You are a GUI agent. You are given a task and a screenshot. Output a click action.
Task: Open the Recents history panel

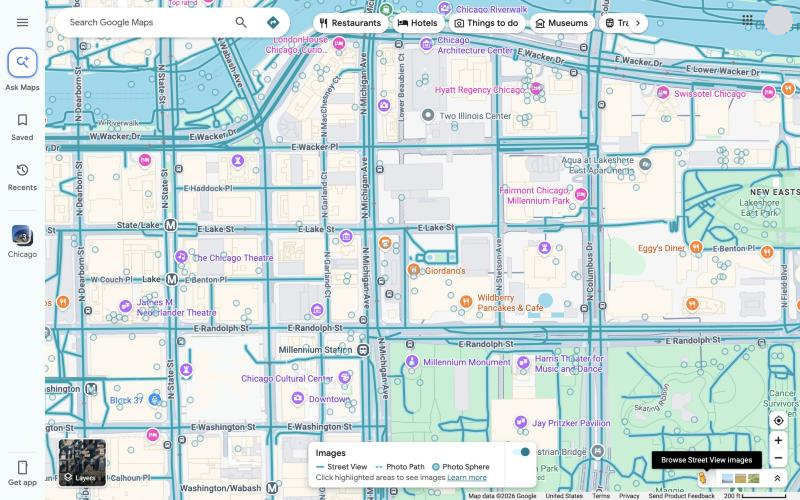(x=22, y=177)
